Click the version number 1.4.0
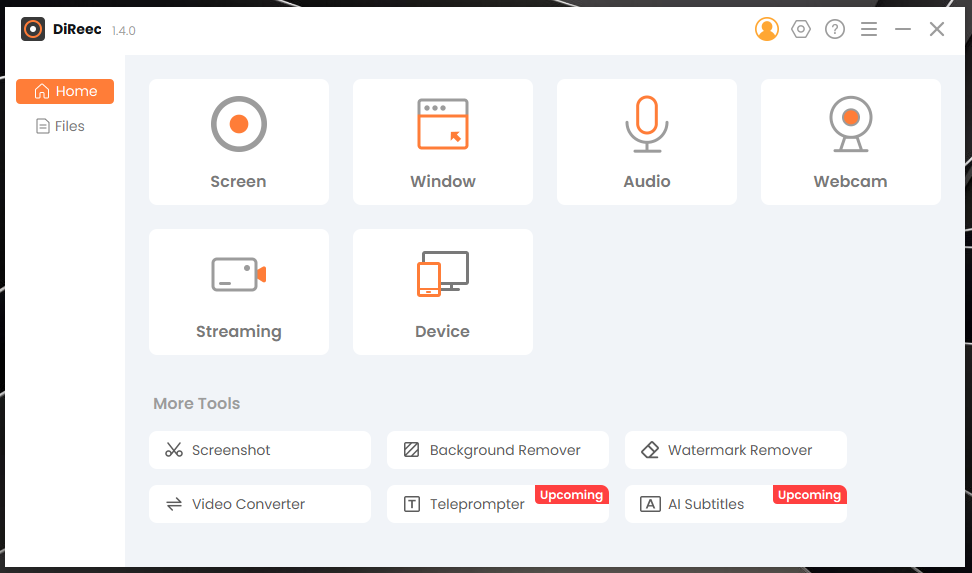972x573 pixels. (123, 30)
